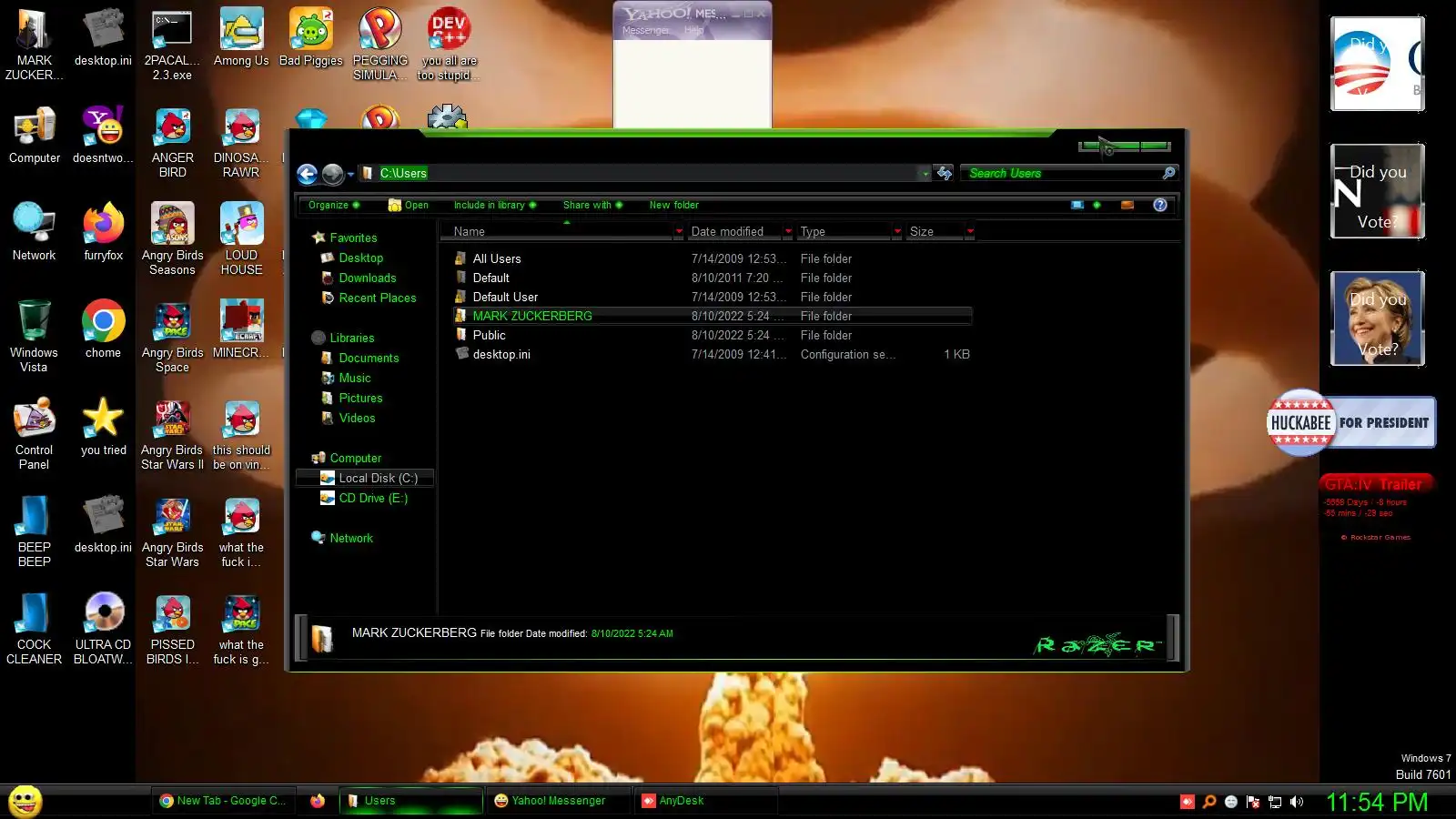This screenshot has height=819, width=1456.
Task: Open the Type column filter arrow
Action: tap(897, 231)
